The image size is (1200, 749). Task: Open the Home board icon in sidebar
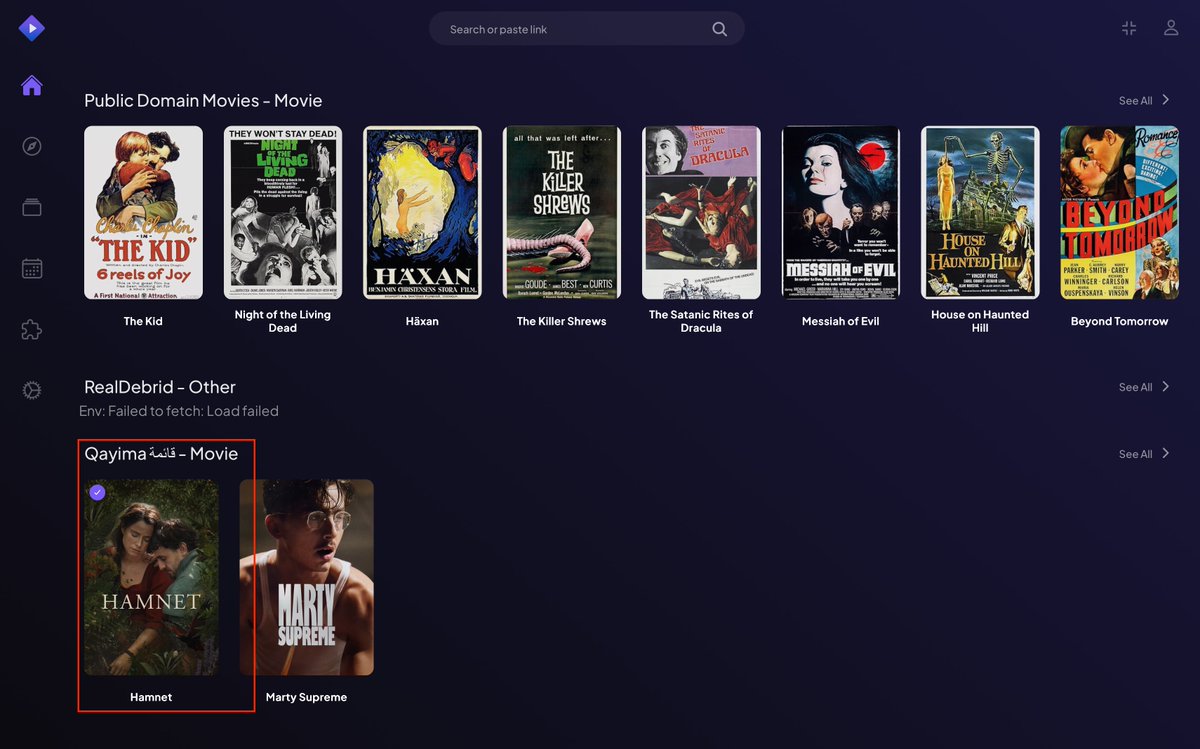(32, 86)
